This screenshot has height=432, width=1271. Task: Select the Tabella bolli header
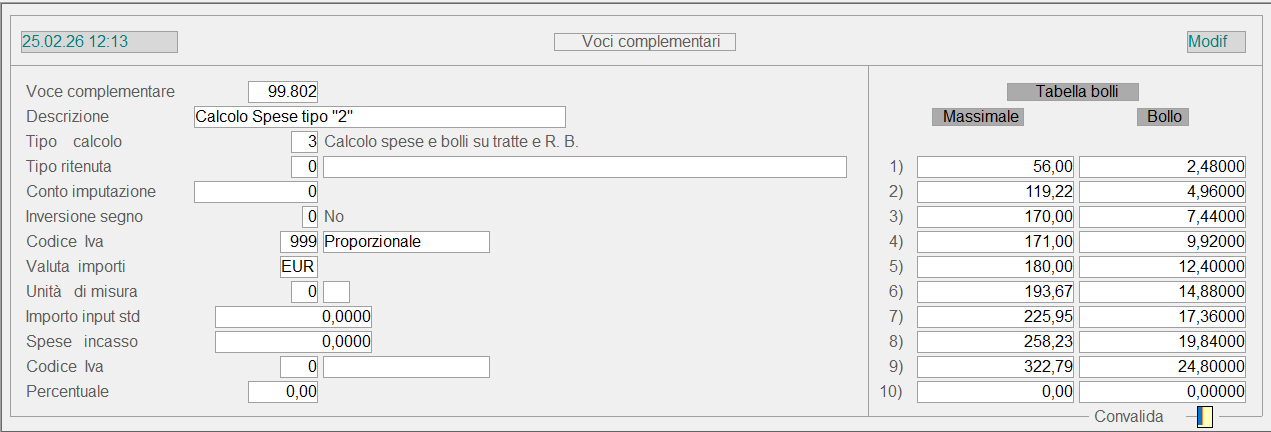[x=1073, y=91]
